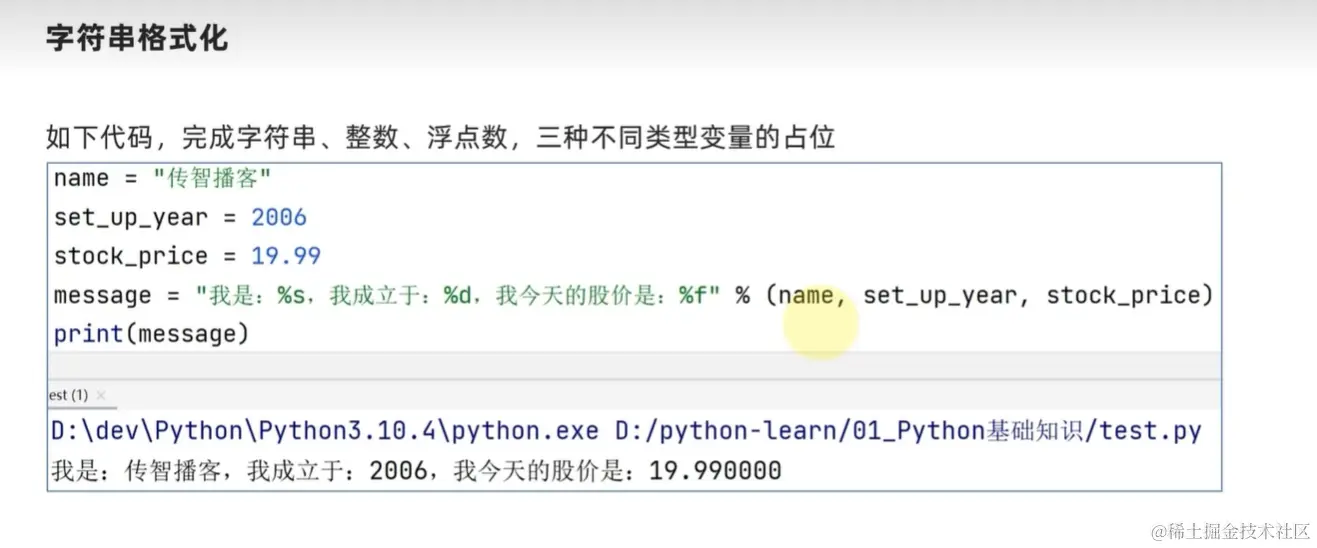Image resolution: width=1317 pixels, height=548 pixels.
Task: Click the '字符串格式化' slide heading
Action: coord(136,39)
